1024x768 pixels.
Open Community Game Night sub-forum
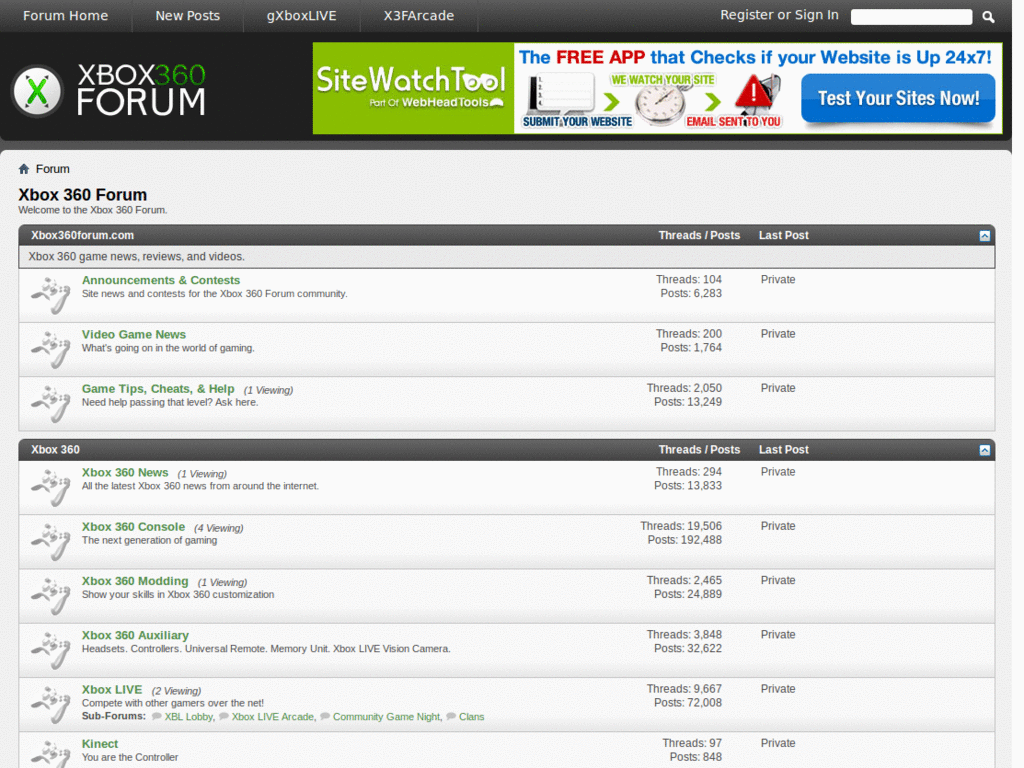[x=387, y=717]
